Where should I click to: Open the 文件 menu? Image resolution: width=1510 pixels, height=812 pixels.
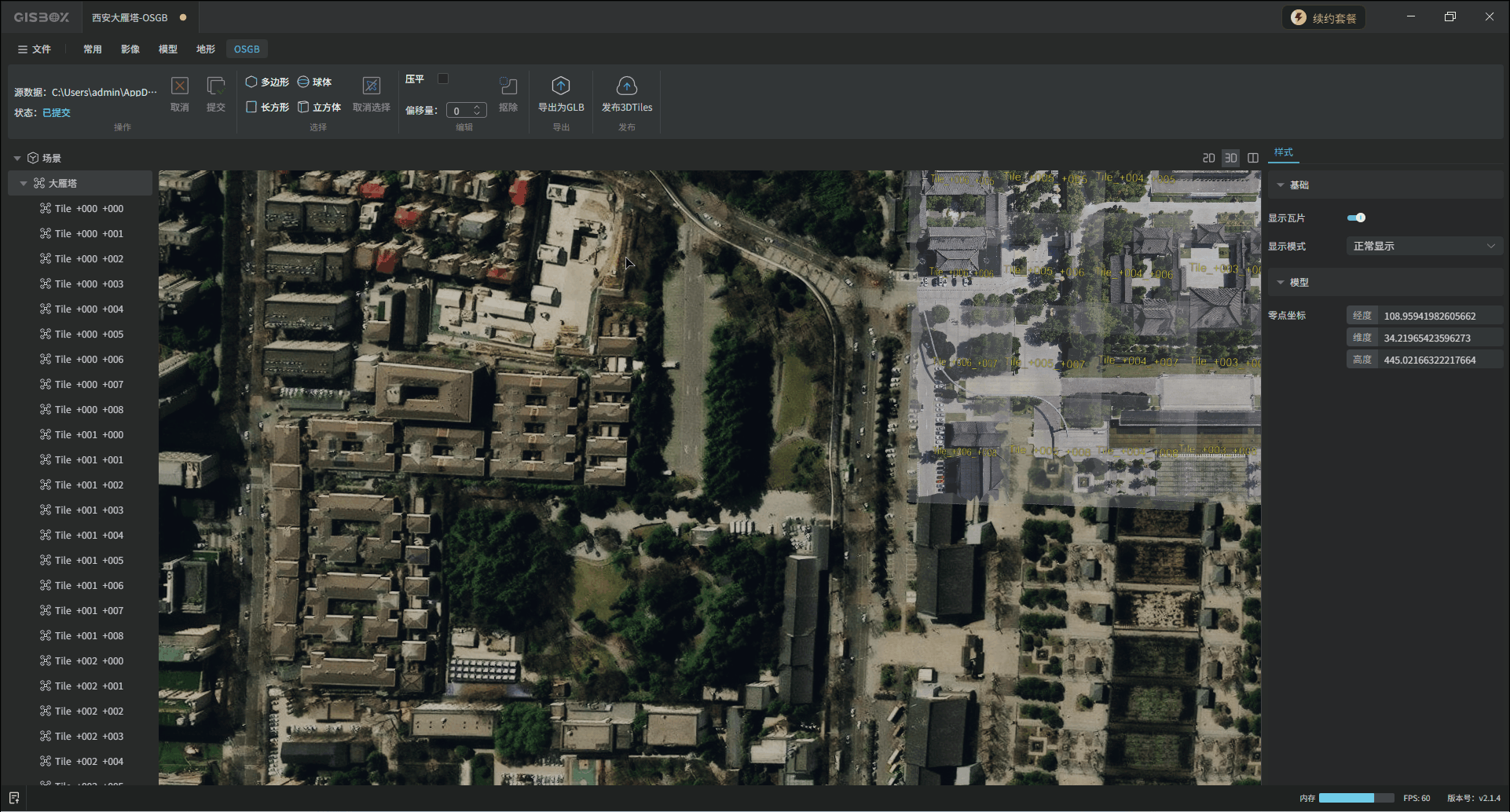35,49
